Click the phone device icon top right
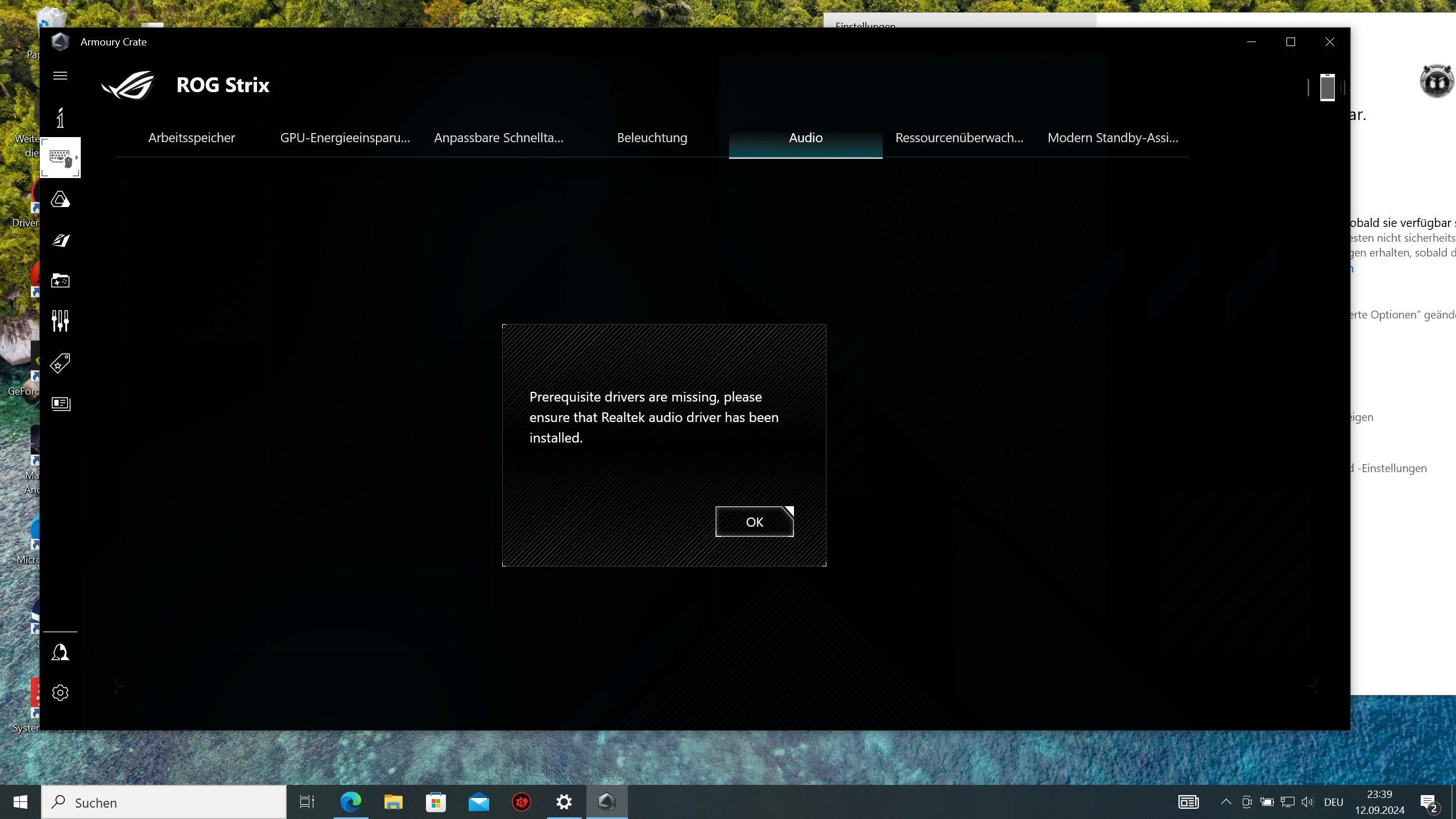1456x819 pixels. click(x=1327, y=88)
